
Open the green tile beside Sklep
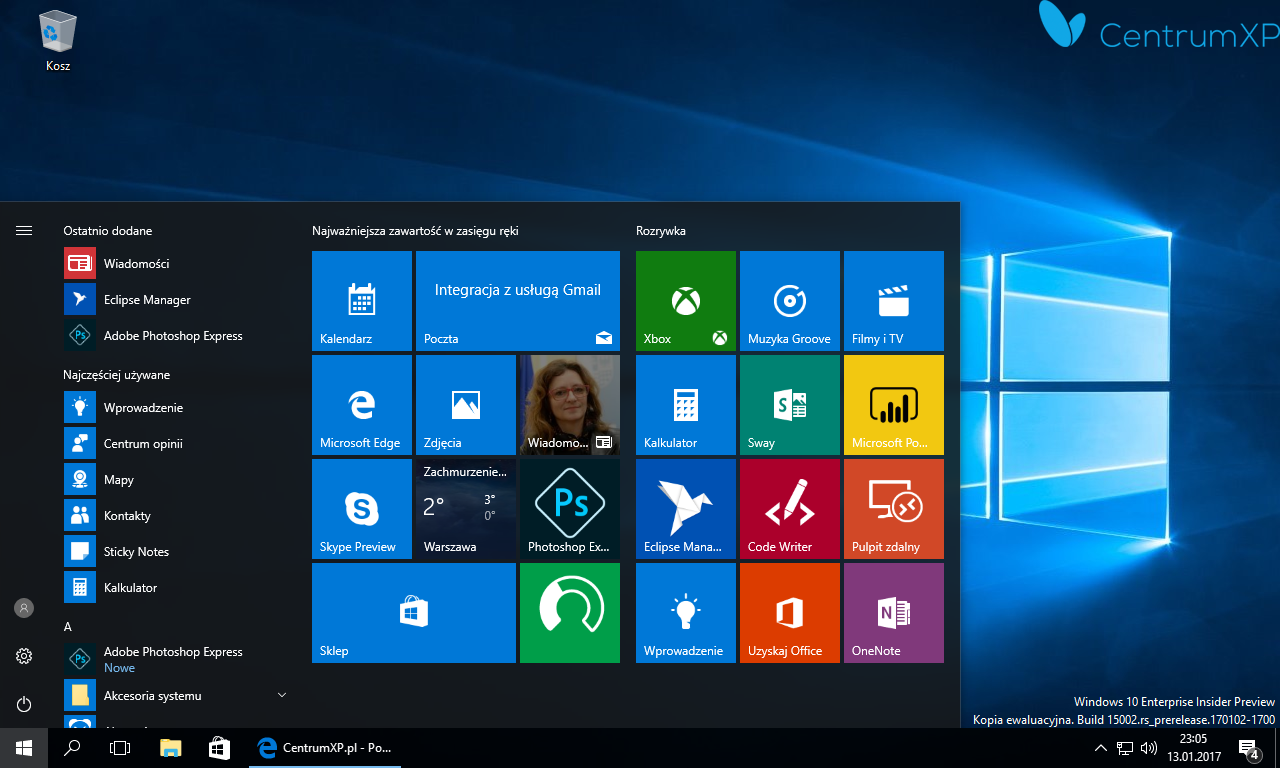pos(570,613)
